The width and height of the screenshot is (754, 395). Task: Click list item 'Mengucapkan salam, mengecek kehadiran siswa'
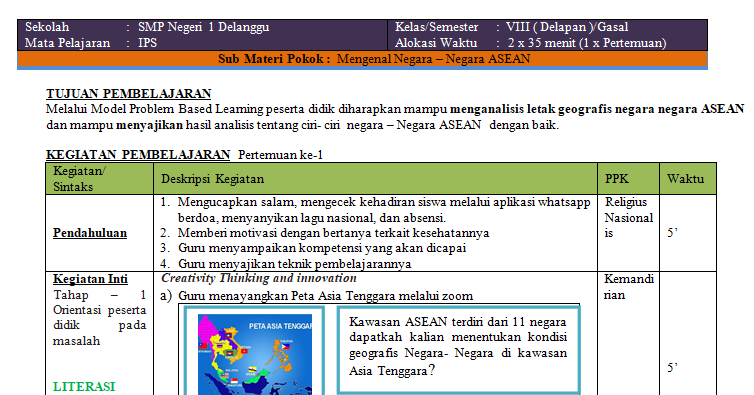click(384, 210)
